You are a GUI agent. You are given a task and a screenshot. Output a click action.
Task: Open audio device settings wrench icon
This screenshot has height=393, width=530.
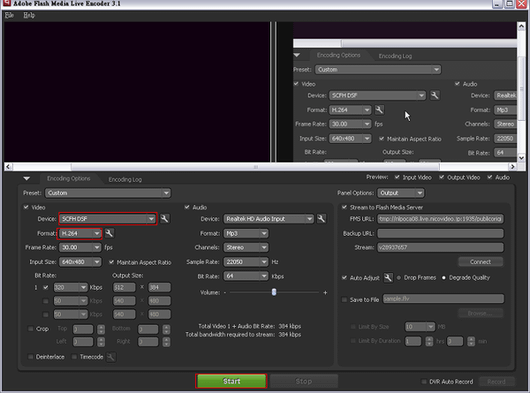321,219
